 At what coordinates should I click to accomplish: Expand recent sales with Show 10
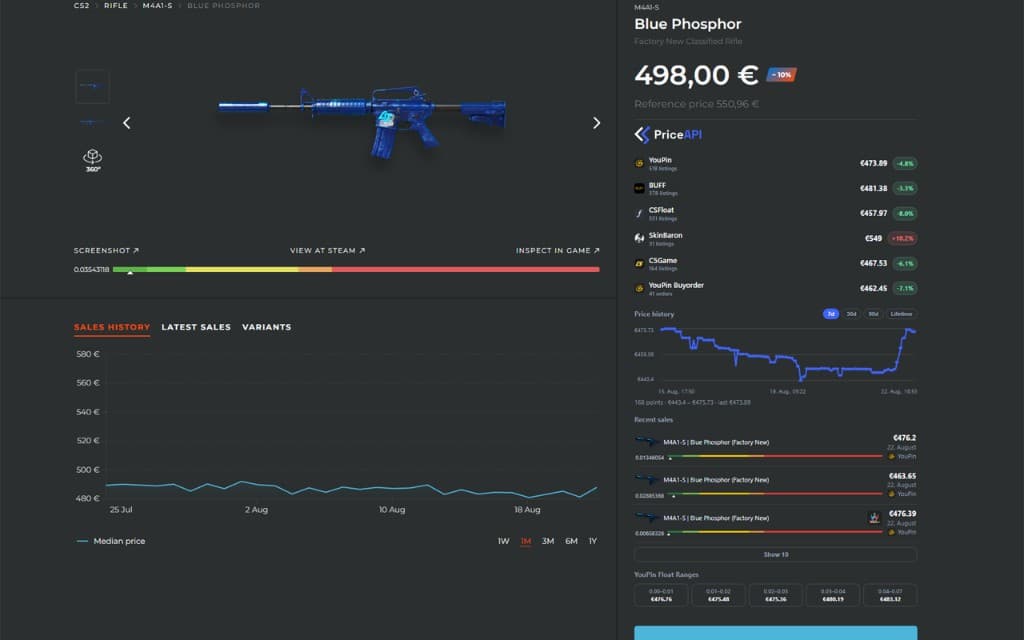[775, 554]
